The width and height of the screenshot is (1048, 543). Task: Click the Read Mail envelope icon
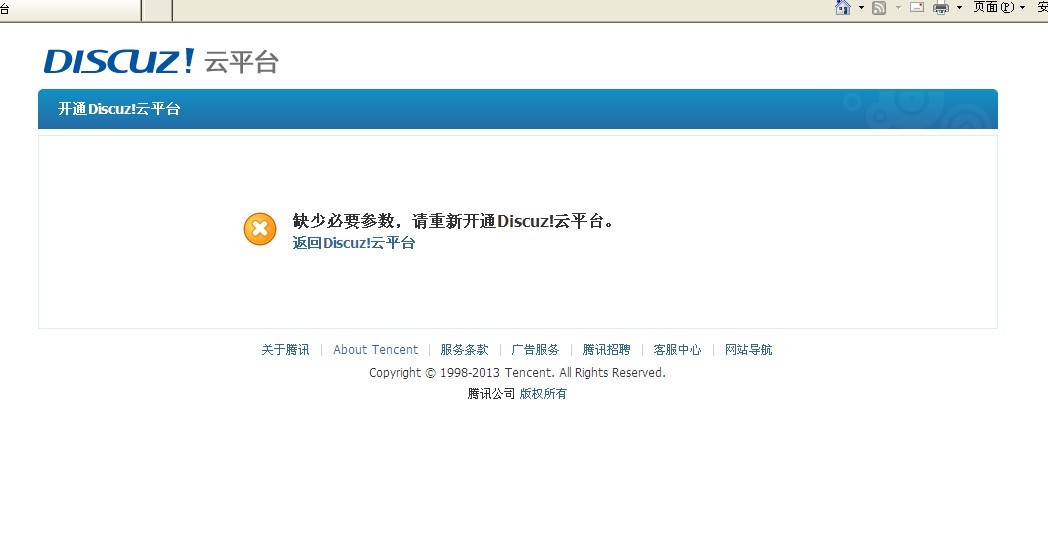click(917, 7)
